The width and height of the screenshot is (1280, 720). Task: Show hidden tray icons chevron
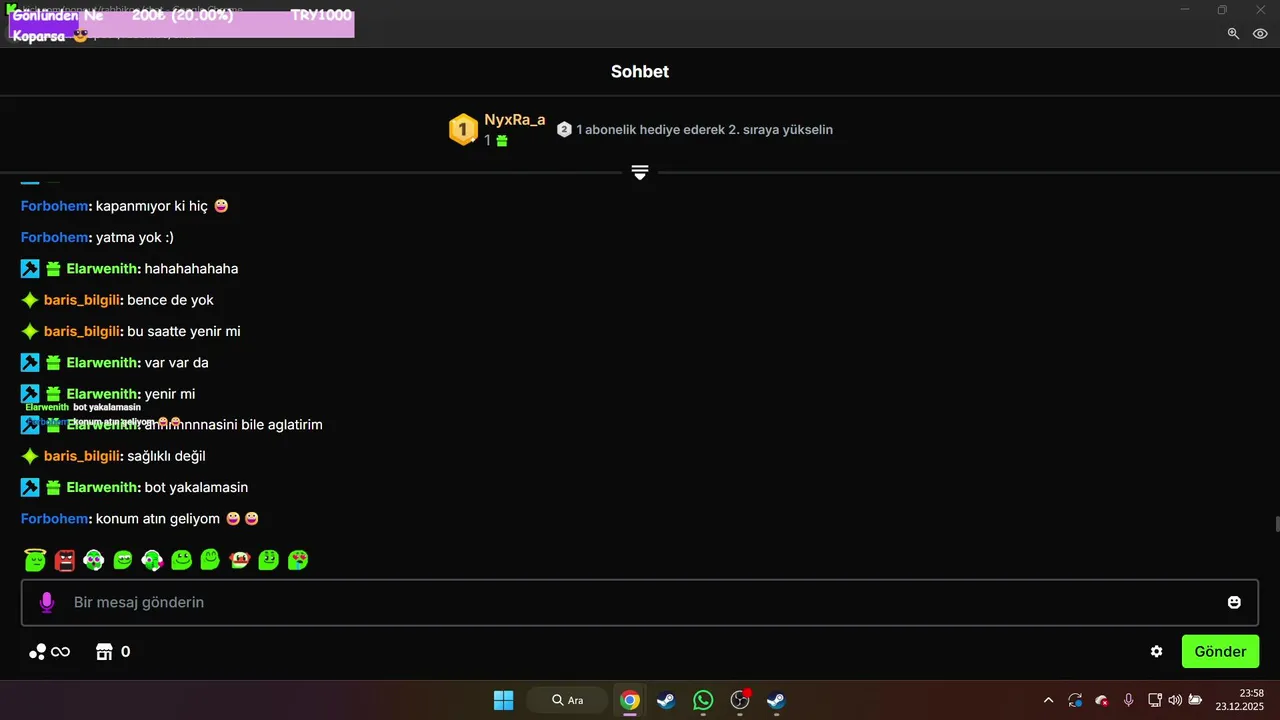point(1048,700)
